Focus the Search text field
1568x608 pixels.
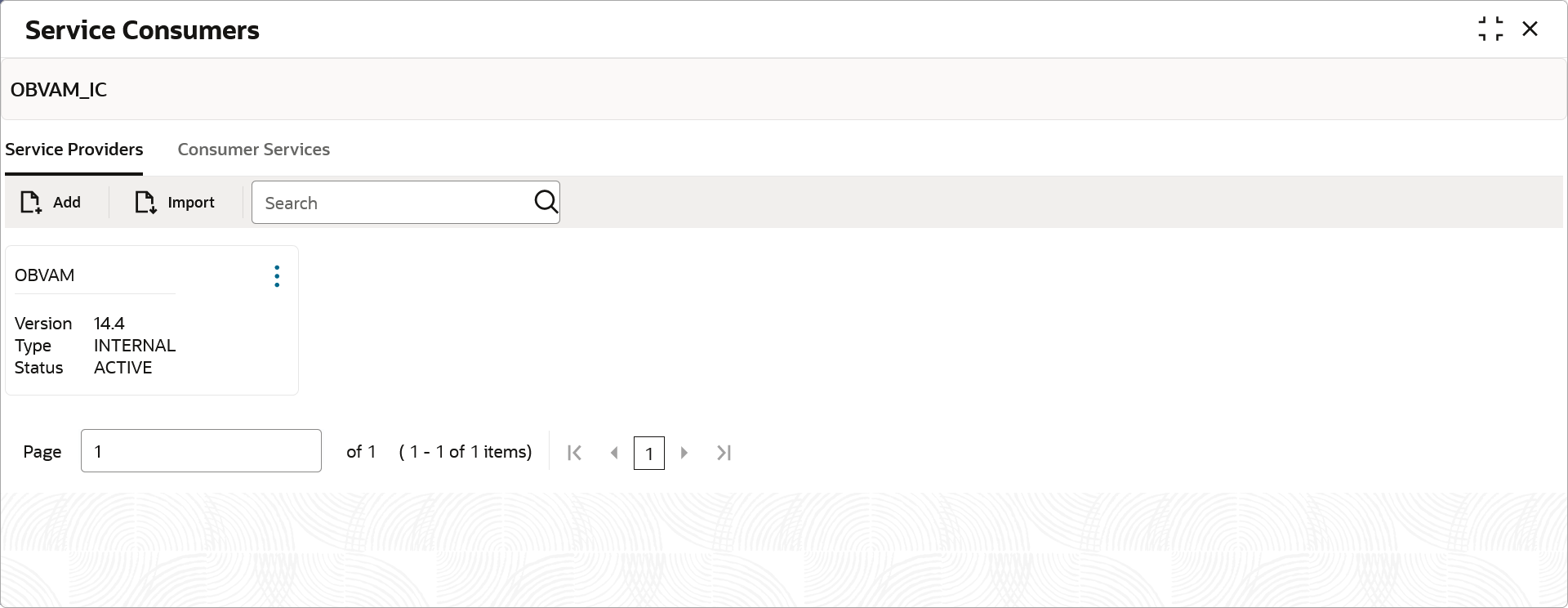[392, 203]
